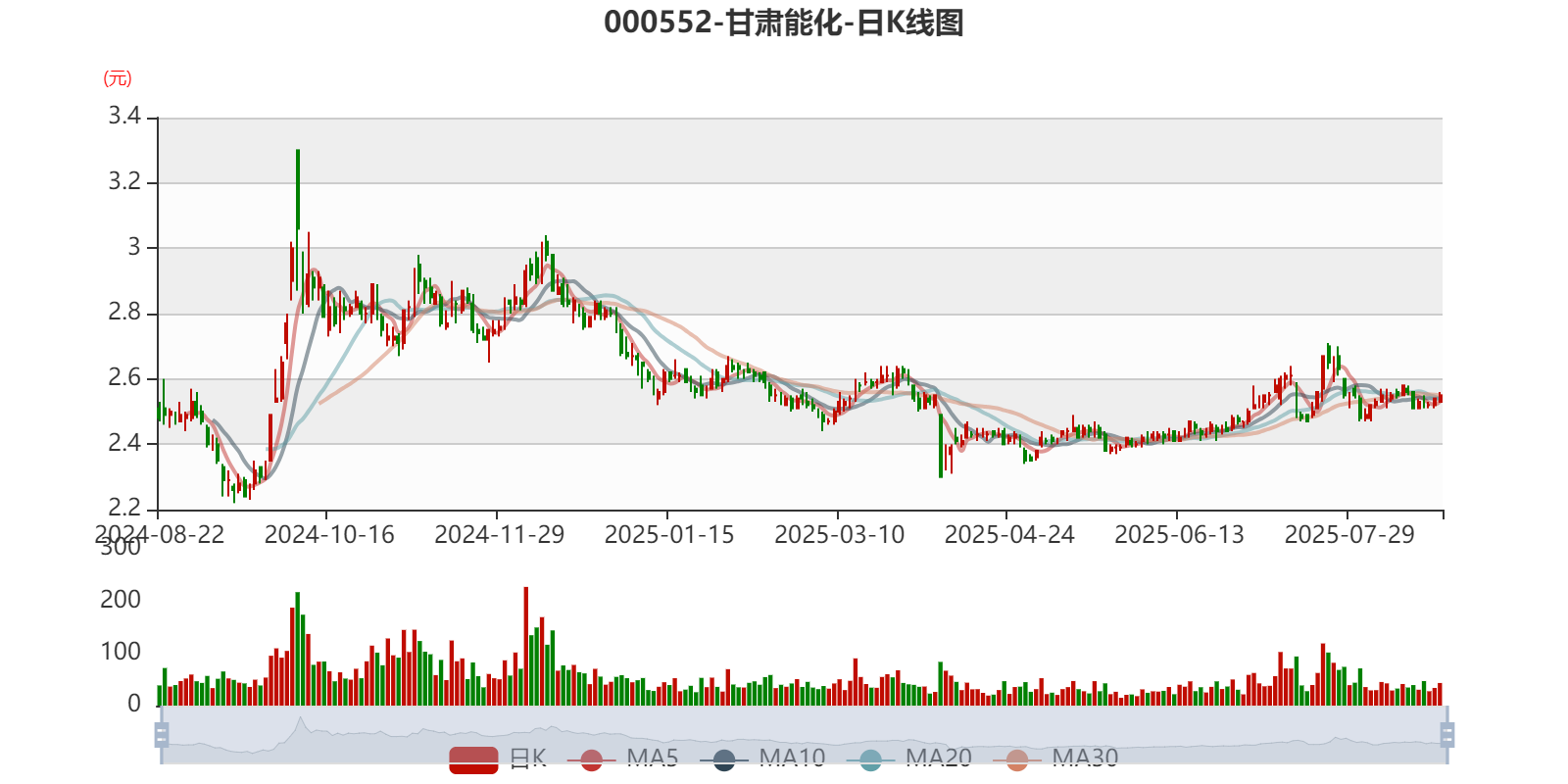Grab the right data zoom handle
Image resolution: width=1568 pixels, height=784 pixels.
(1447, 735)
